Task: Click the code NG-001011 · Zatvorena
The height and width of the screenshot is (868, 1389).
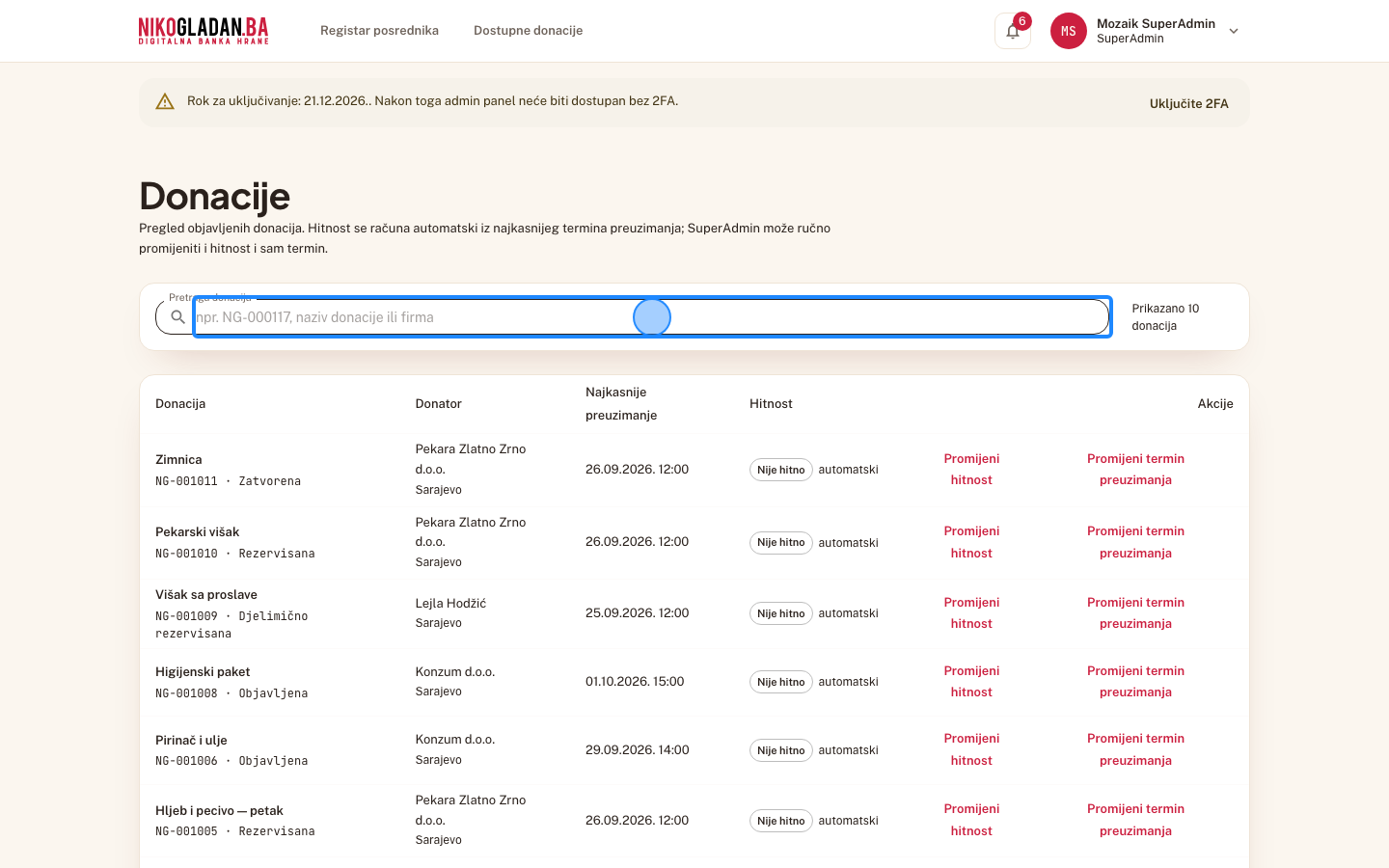Action: coord(228,481)
